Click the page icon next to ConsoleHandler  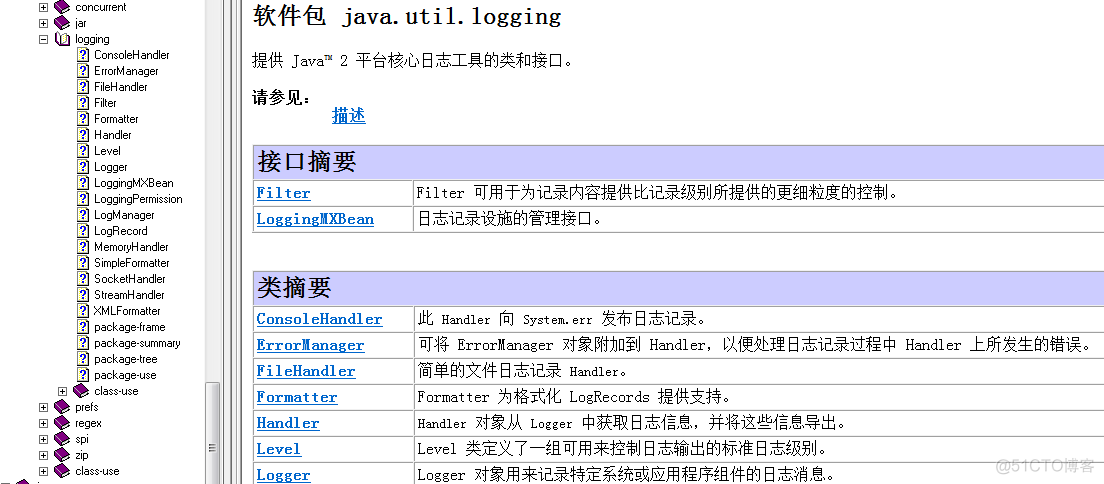82,55
